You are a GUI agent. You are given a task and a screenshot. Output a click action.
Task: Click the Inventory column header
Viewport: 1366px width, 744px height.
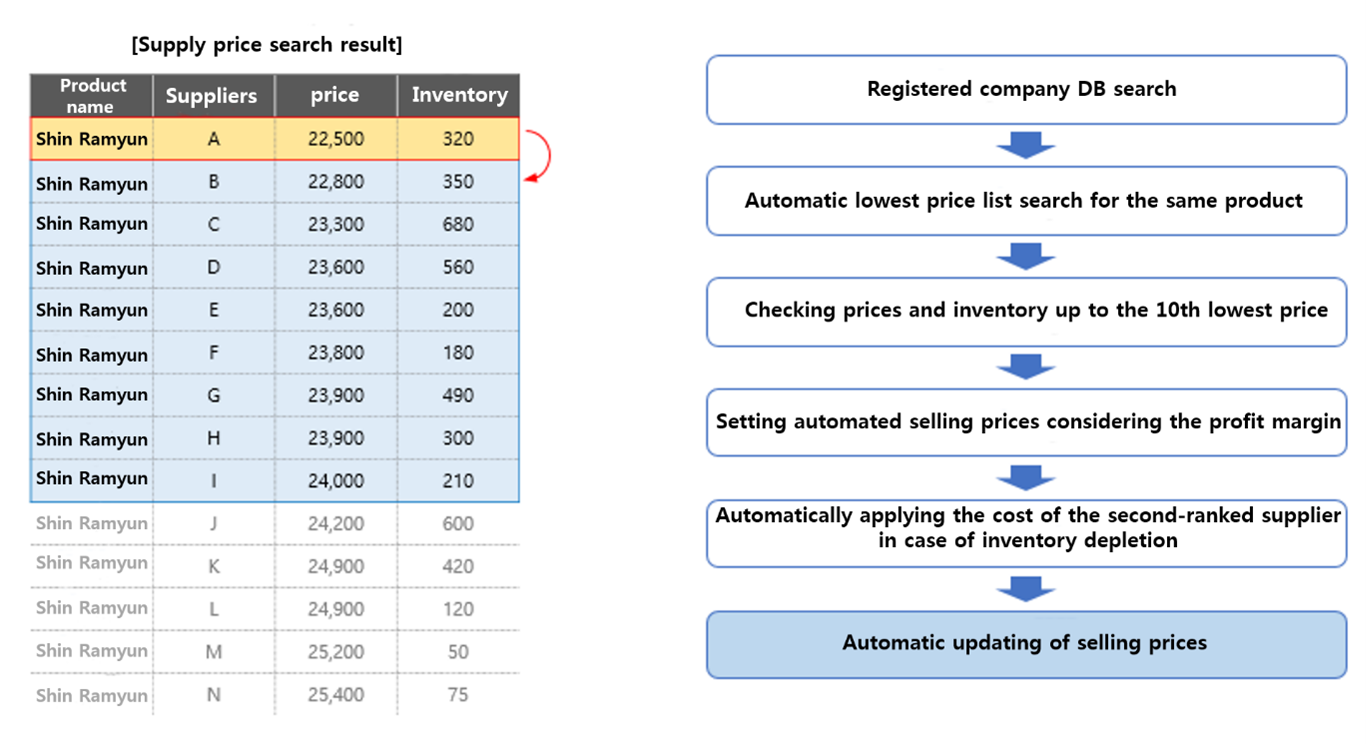pyautogui.click(x=459, y=96)
